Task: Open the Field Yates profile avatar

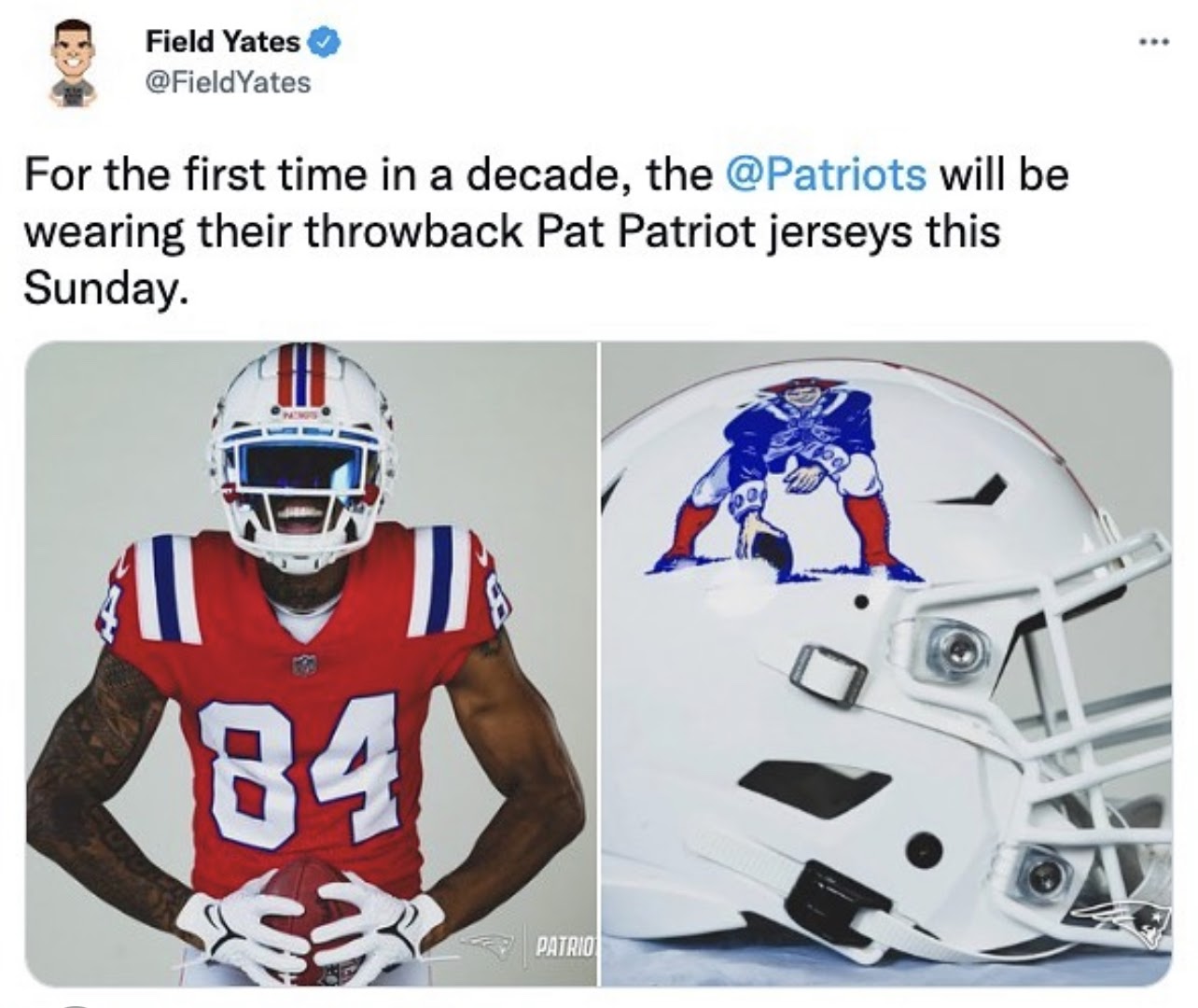Action: click(x=72, y=63)
